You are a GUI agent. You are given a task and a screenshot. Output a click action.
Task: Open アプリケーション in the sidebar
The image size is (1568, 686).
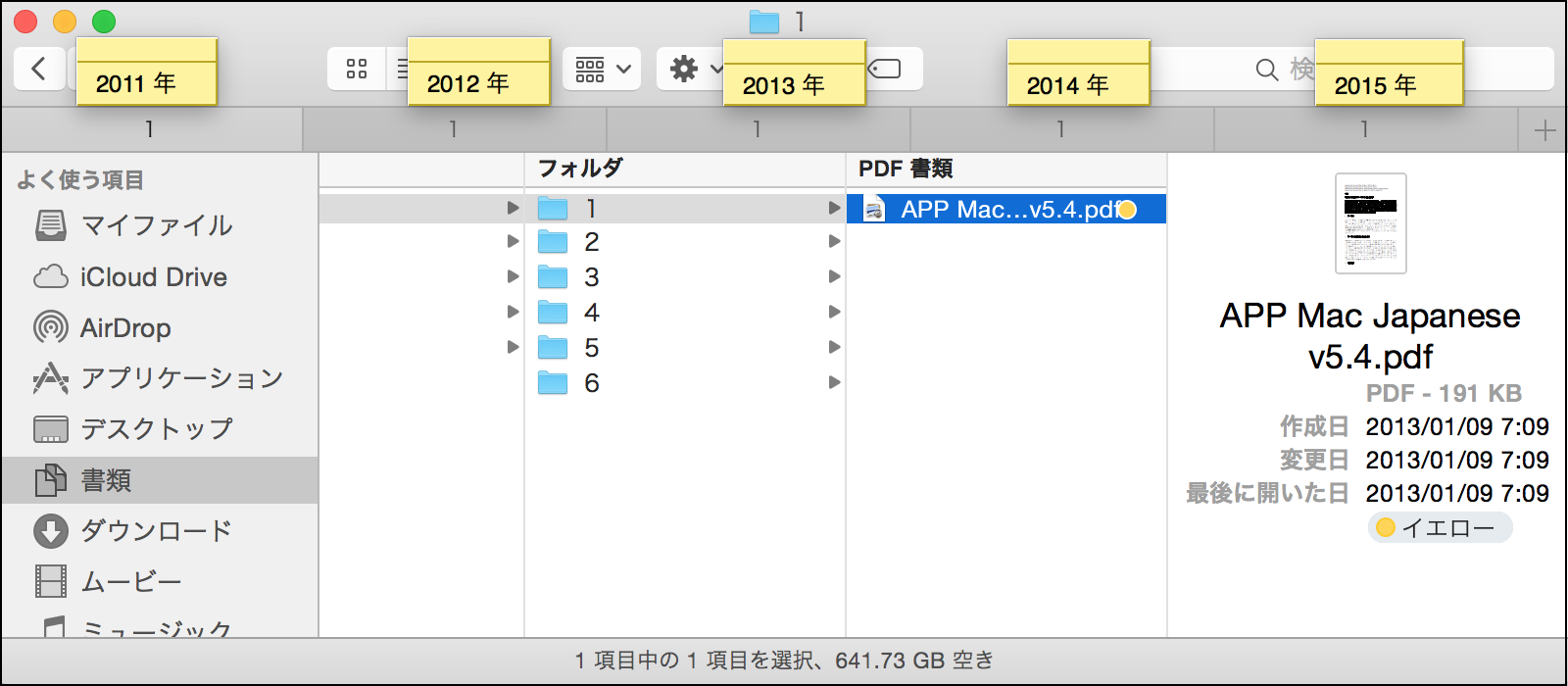pyautogui.click(x=160, y=378)
